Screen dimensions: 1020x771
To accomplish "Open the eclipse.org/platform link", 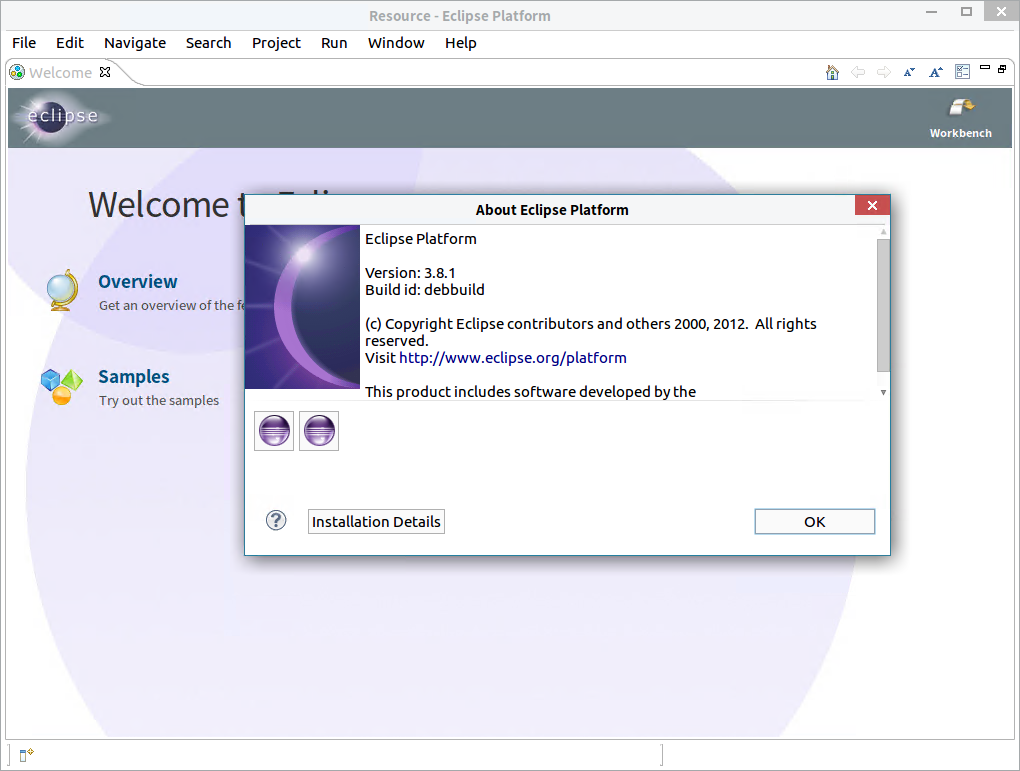I will click(x=513, y=358).
